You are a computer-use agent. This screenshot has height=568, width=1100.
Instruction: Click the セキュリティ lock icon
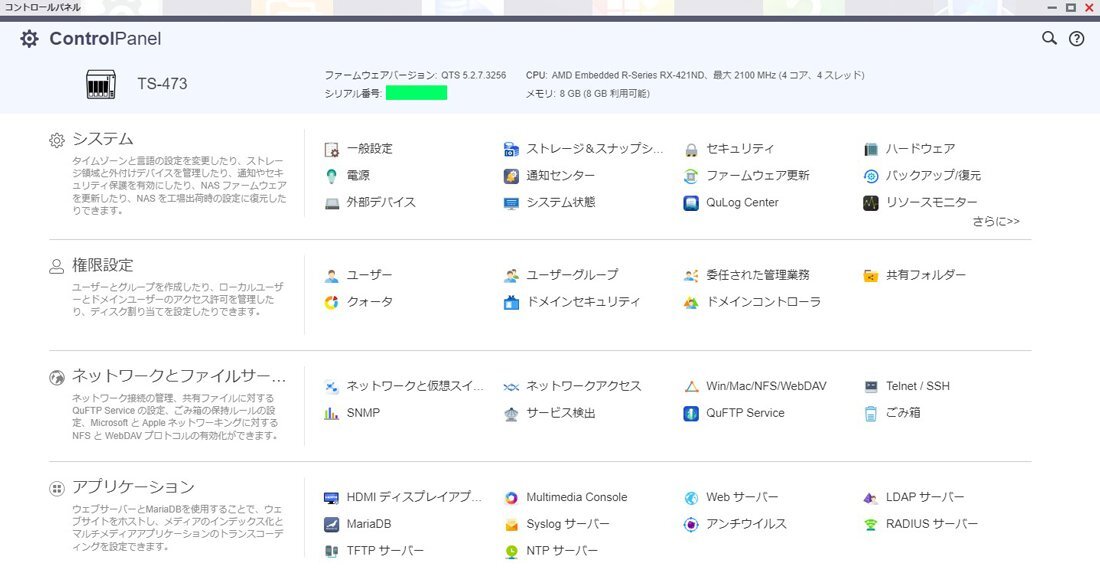pos(691,149)
